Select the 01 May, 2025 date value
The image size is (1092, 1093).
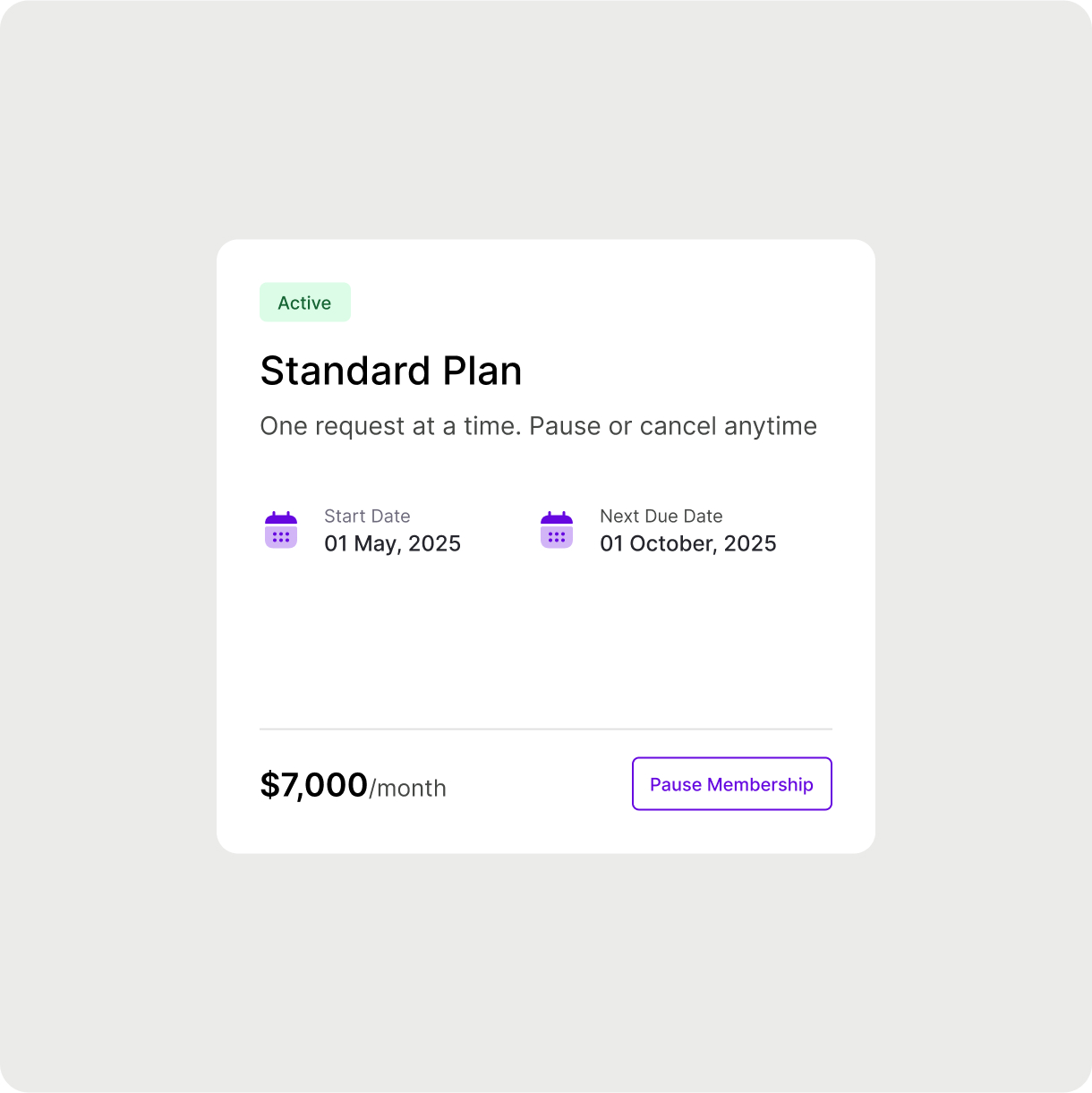coord(392,543)
